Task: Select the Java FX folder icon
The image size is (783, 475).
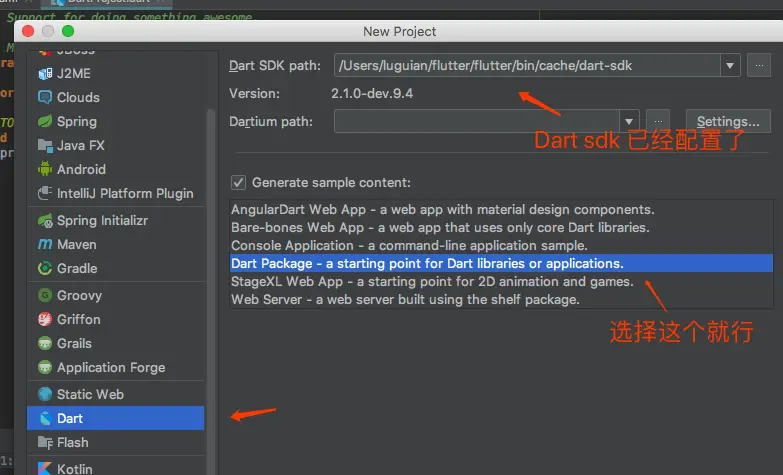Action: [45, 145]
